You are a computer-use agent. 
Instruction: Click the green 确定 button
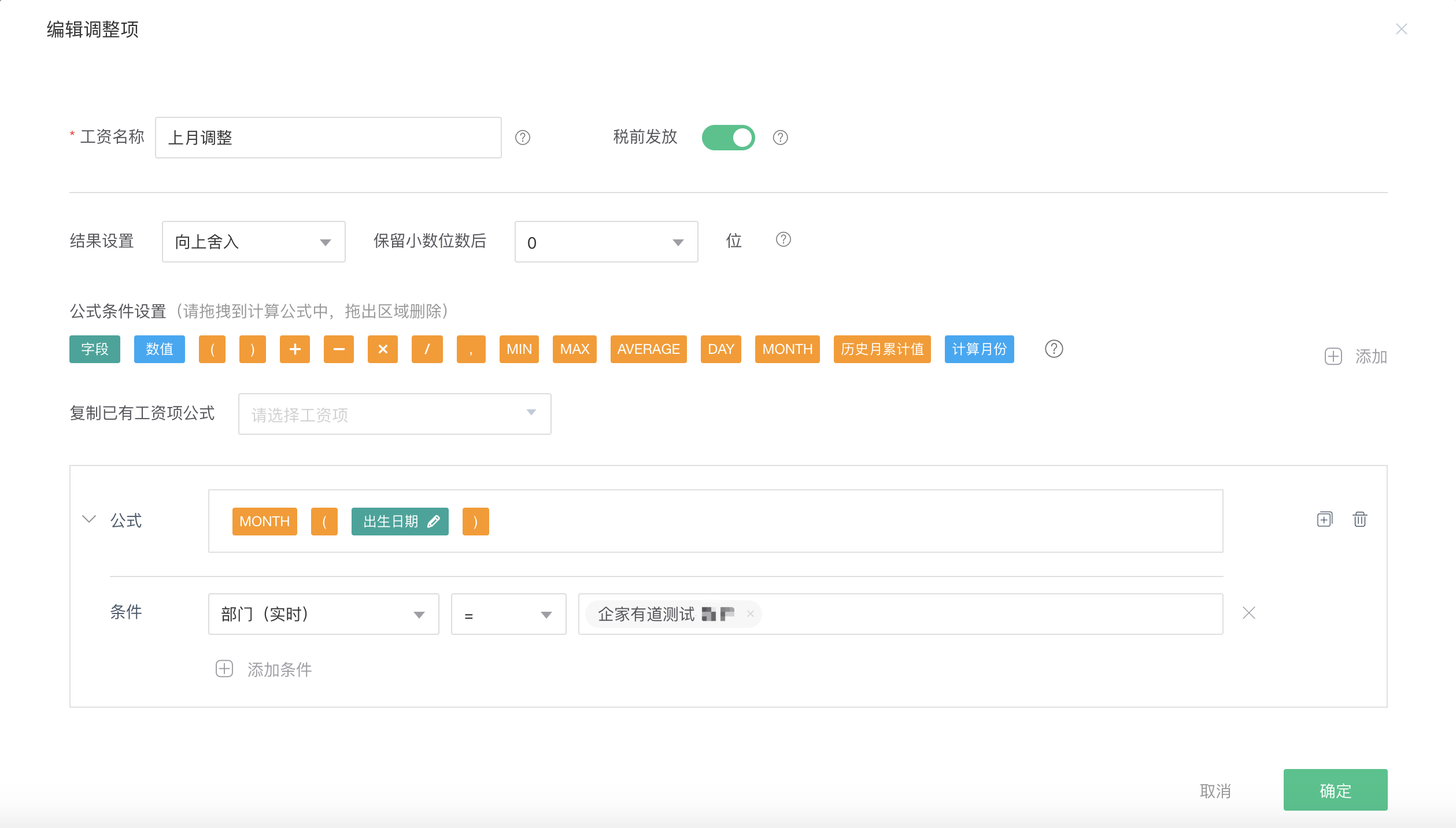tap(1335, 790)
